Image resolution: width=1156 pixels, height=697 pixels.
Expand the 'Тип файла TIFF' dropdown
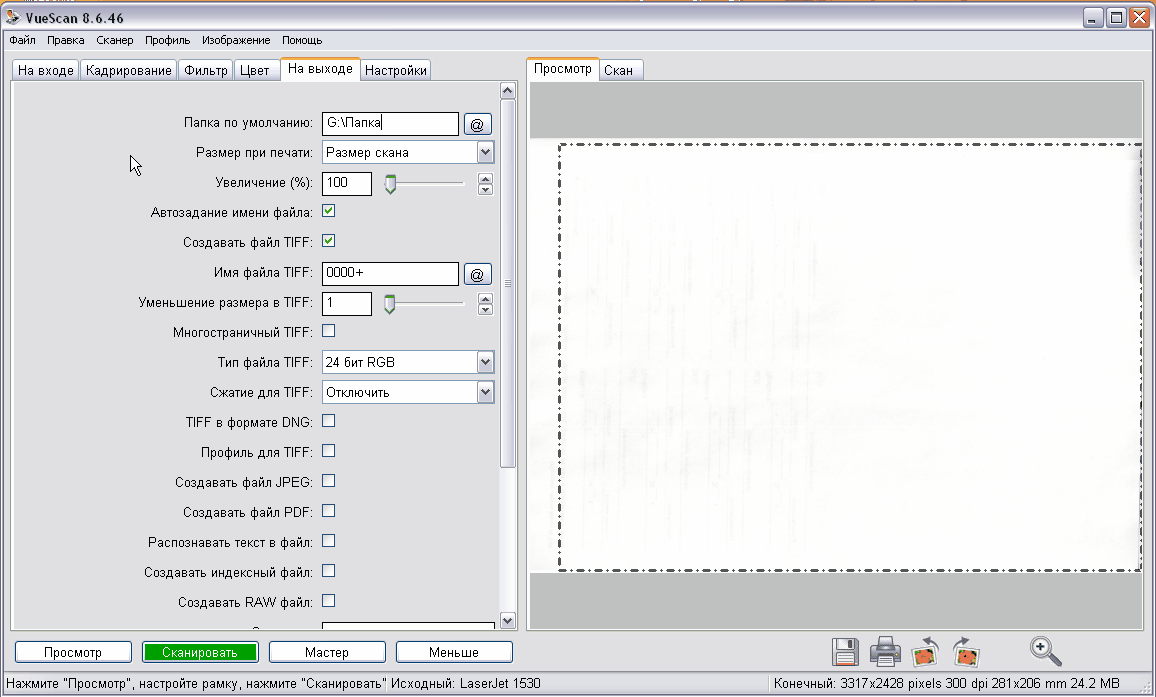(485, 362)
